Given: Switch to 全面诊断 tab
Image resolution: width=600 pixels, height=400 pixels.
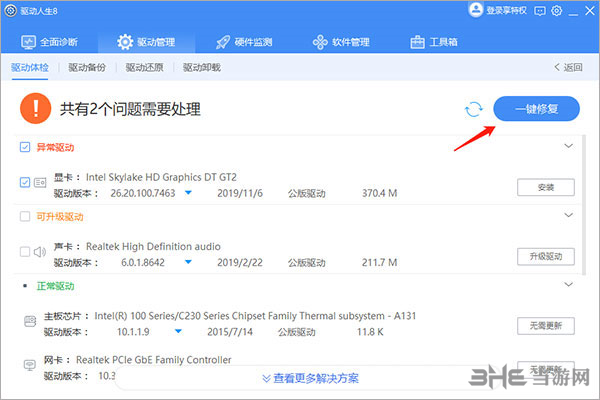Looking at the screenshot, I should [49, 42].
